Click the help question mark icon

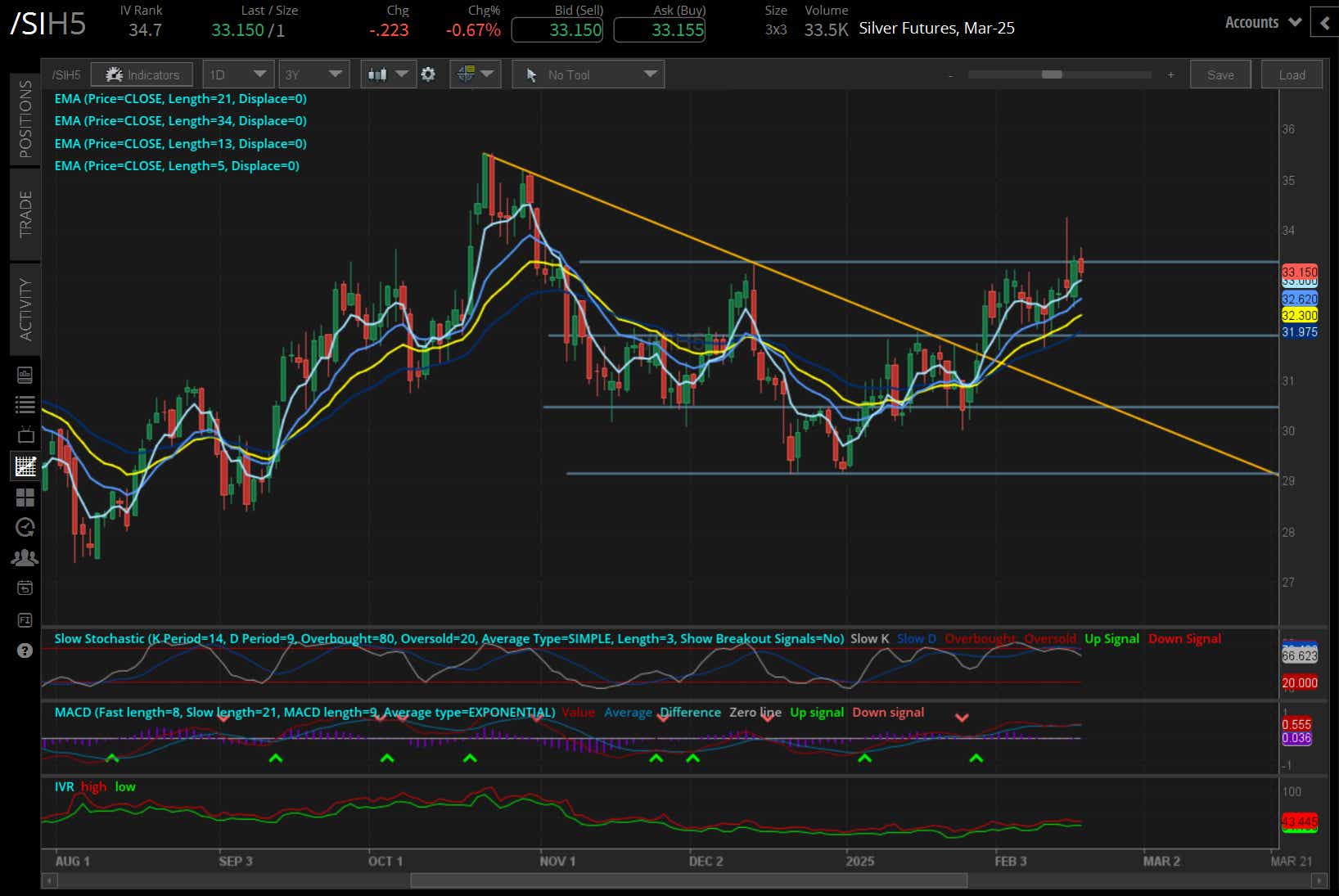25,651
